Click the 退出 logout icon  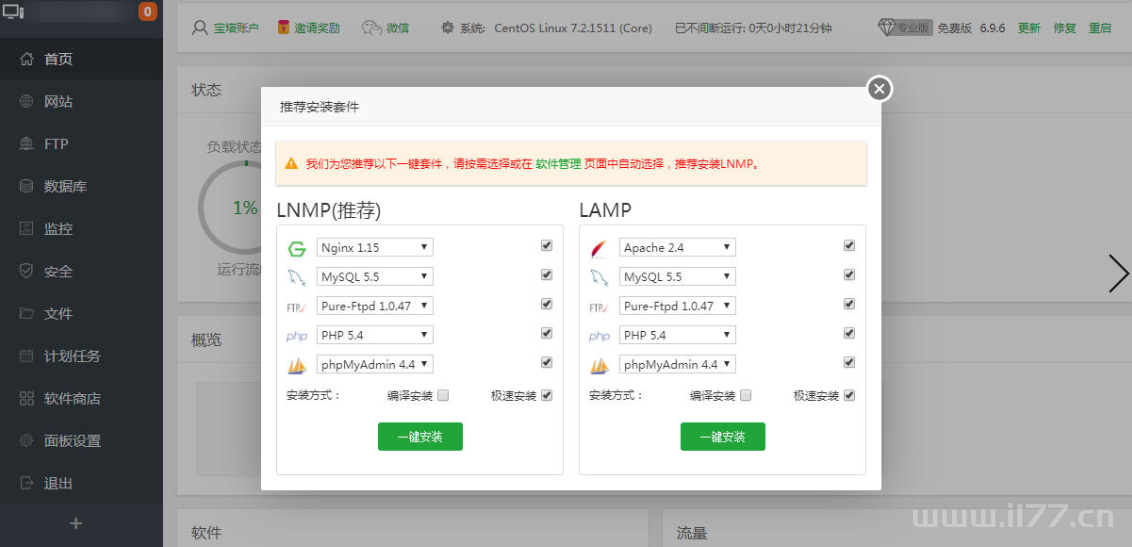pyautogui.click(x=27, y=483)
